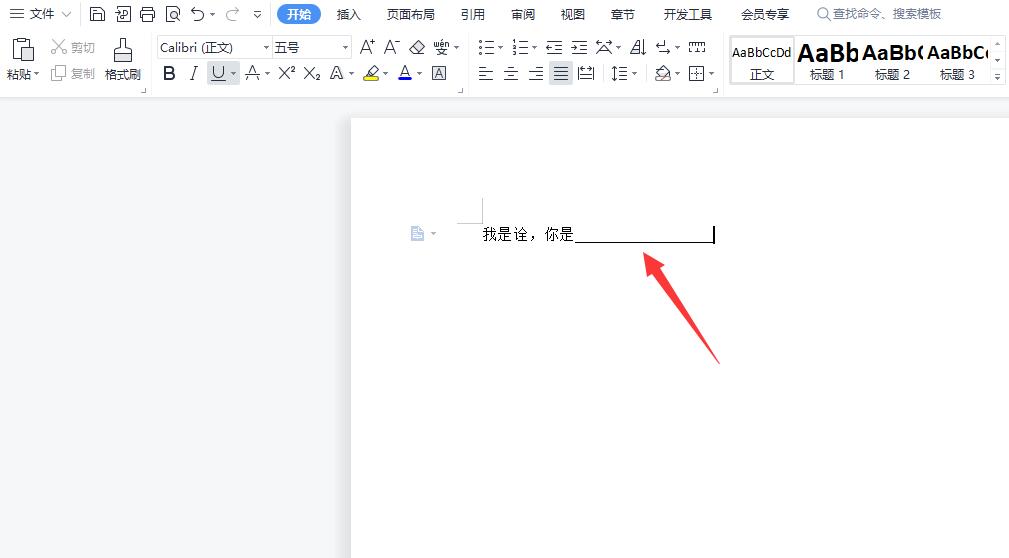Click the phonetic guide 文 icon
1009x558 pixels.
tap(441, 47)
